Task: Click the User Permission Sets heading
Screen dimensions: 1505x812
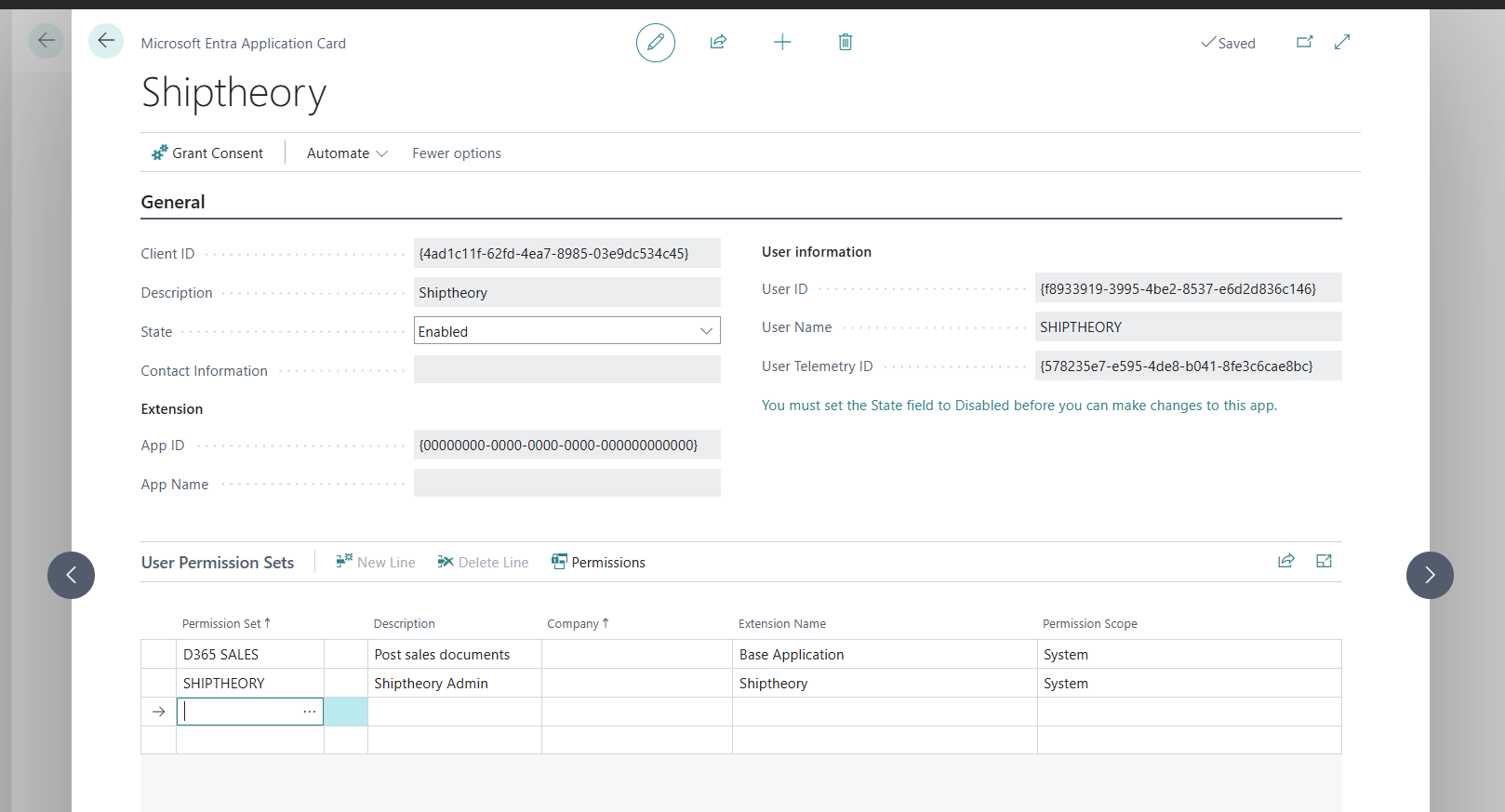Action: (x=218, y=562)
